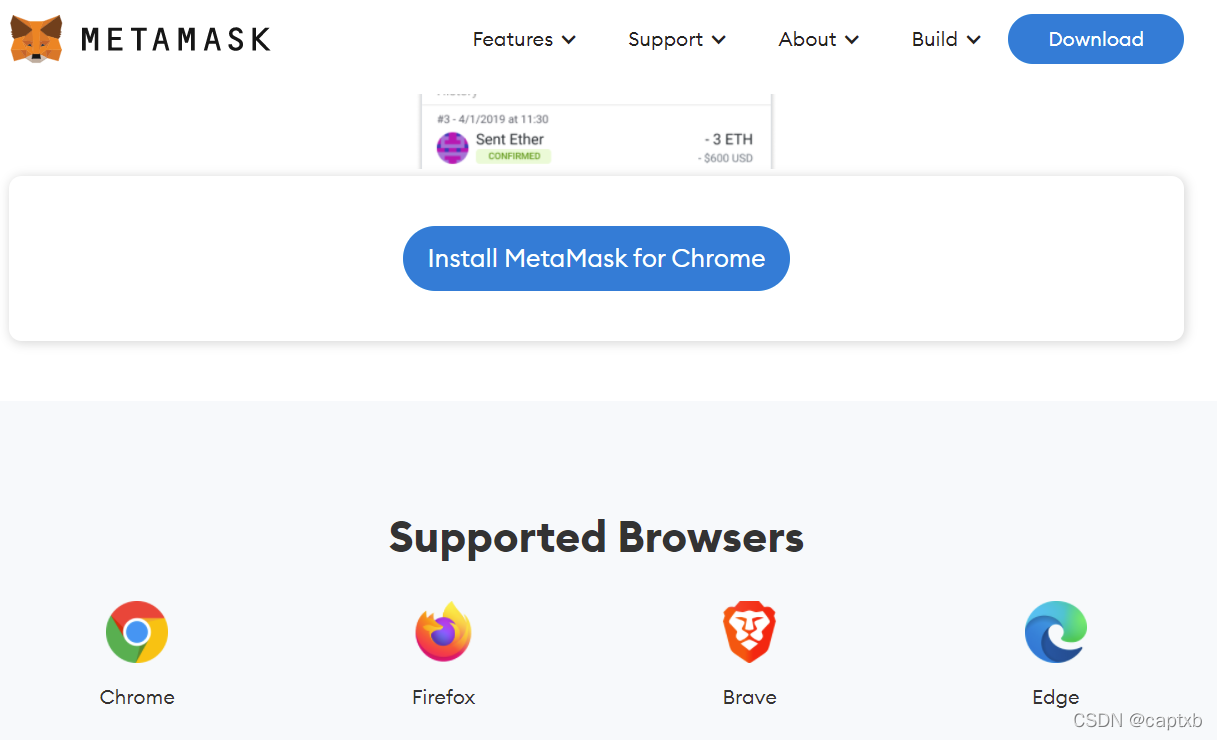Click the MetaMask fox logo
Screen dimensions: 1217x740
pos(36,39)
